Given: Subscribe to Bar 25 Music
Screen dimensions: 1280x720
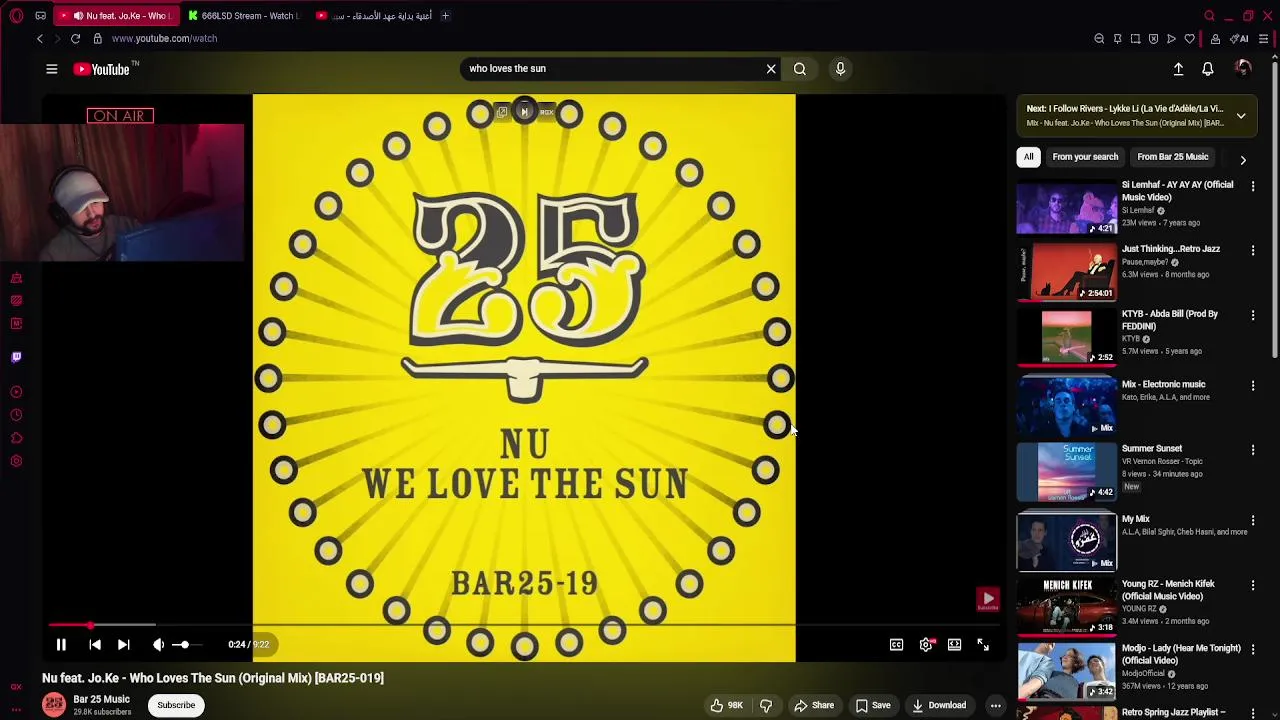Looking at the screenshot, I should pyautogui.click(x=176, y=705).
